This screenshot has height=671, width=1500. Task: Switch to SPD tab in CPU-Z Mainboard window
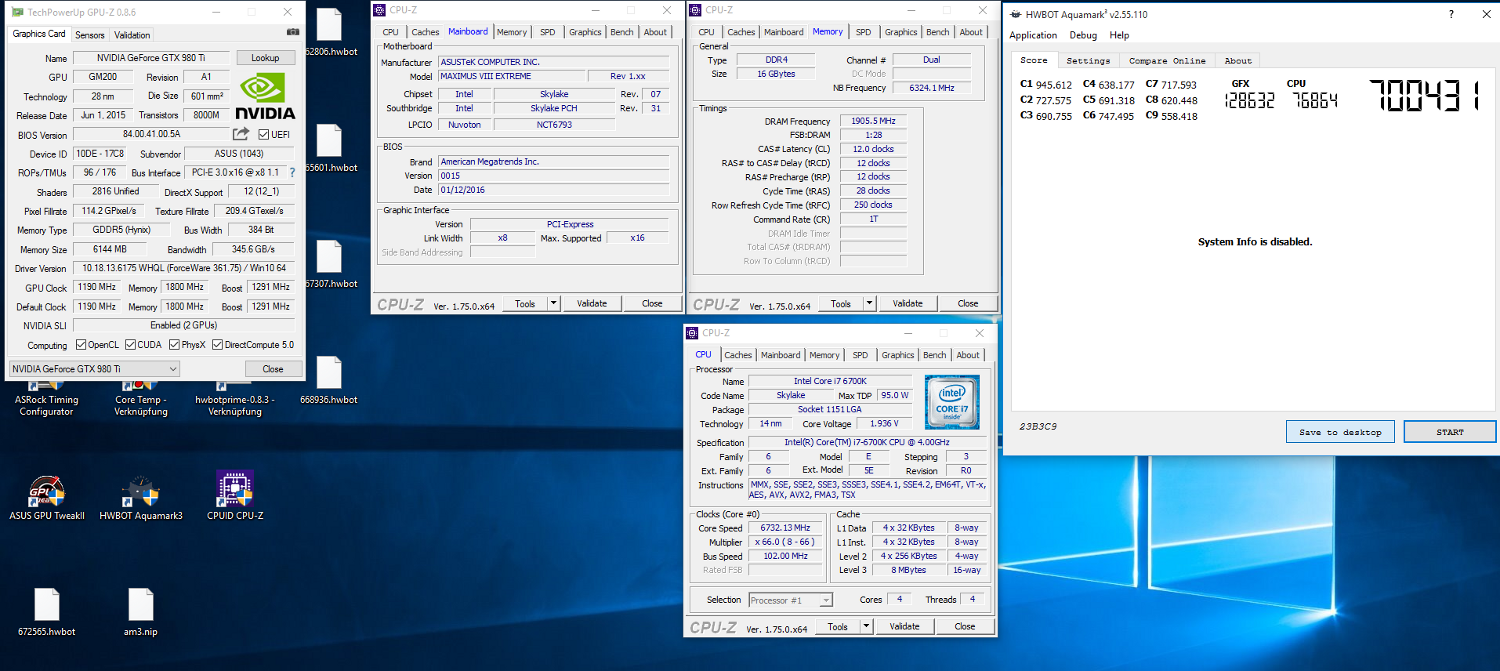click(x=547, y=32)
